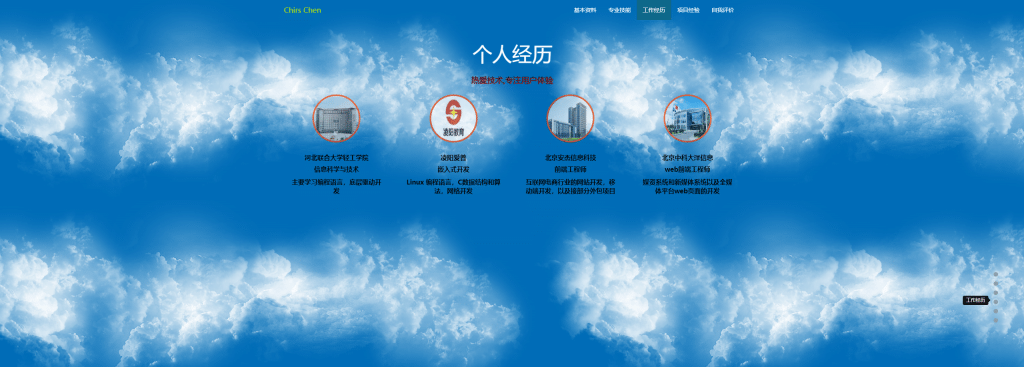Open the 项目经验 navigation tab
Viewport: 1024px width, 367px height.
tap(688, 10)
